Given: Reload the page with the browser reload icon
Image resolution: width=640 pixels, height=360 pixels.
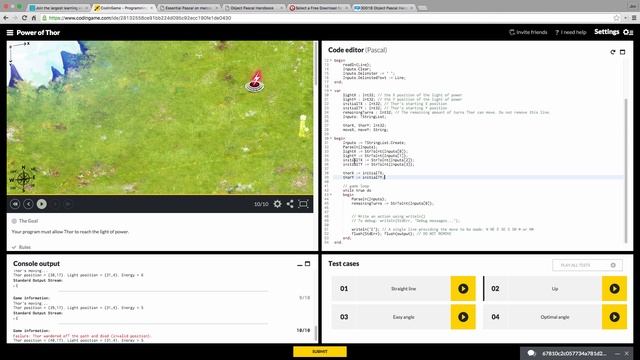Looking at the screenshot, I should coord(24,18).
